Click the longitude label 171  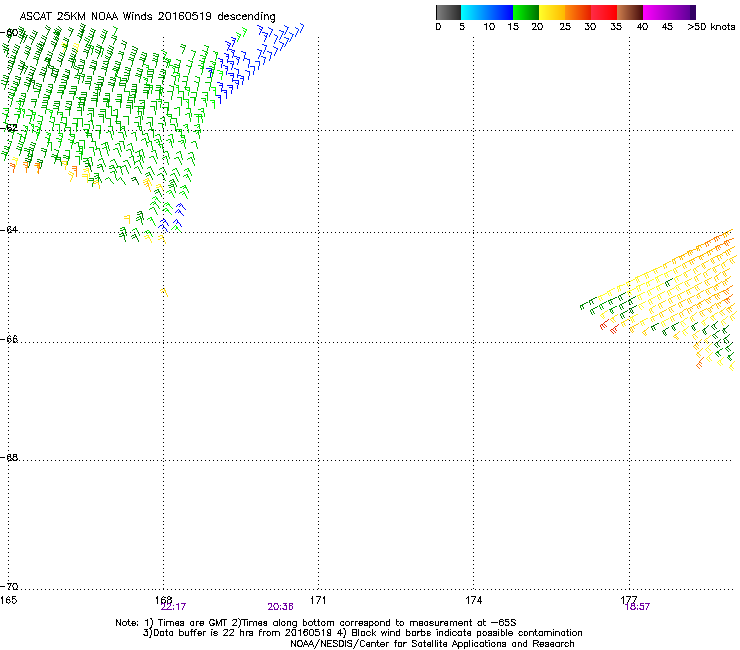click(x=318, y=600)
